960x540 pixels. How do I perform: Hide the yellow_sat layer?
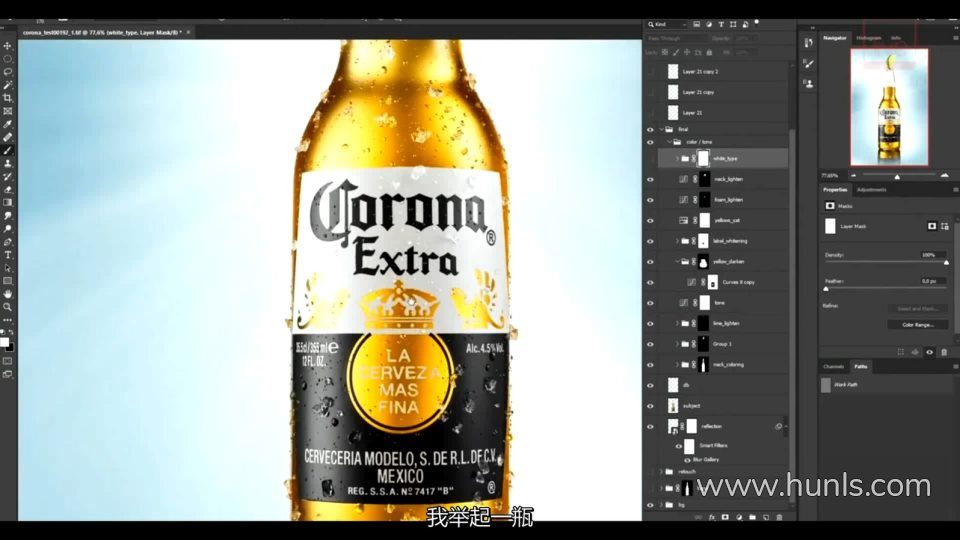(650, 220)
